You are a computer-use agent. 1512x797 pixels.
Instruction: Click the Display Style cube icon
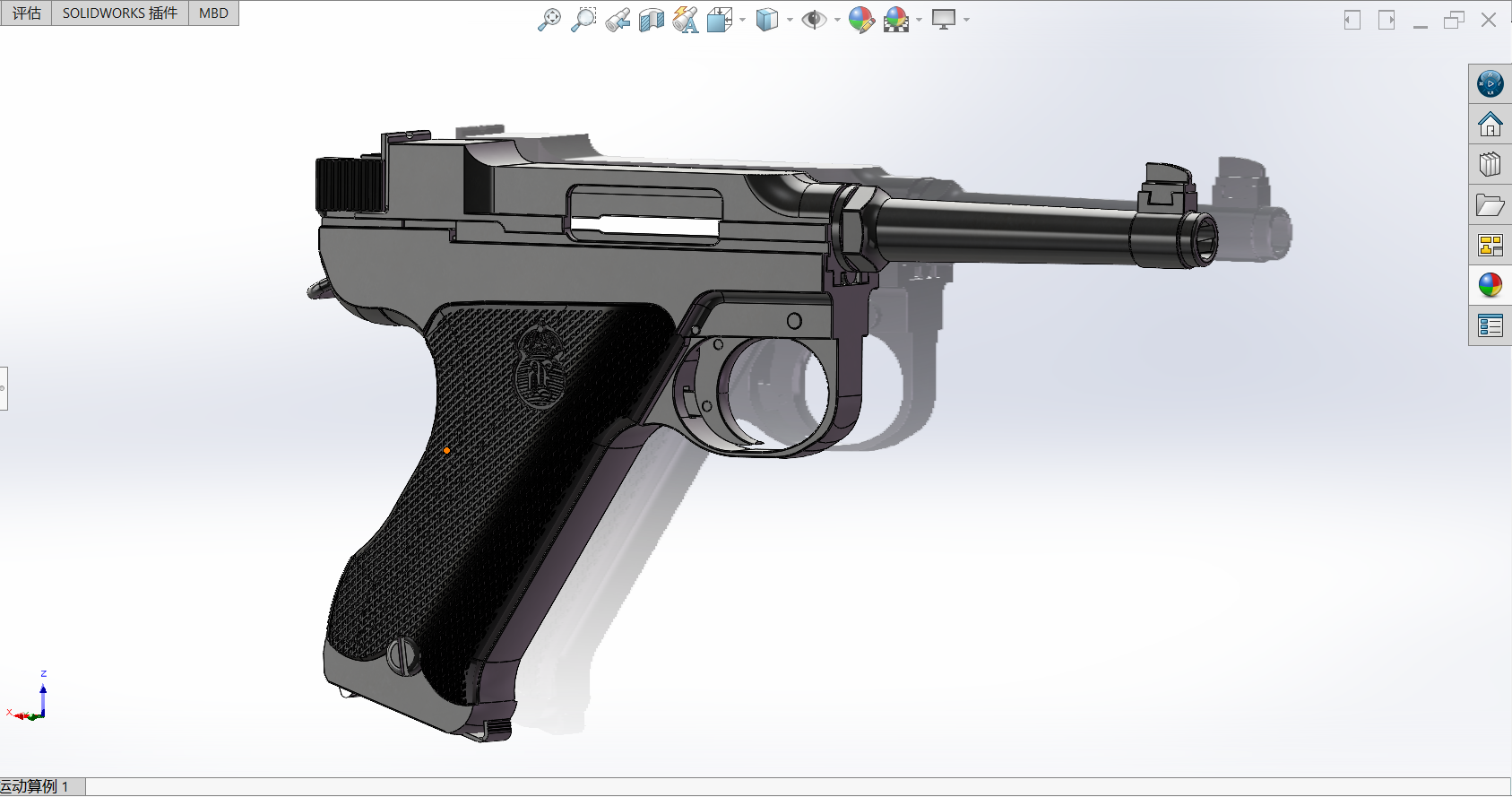pos(767,20)
